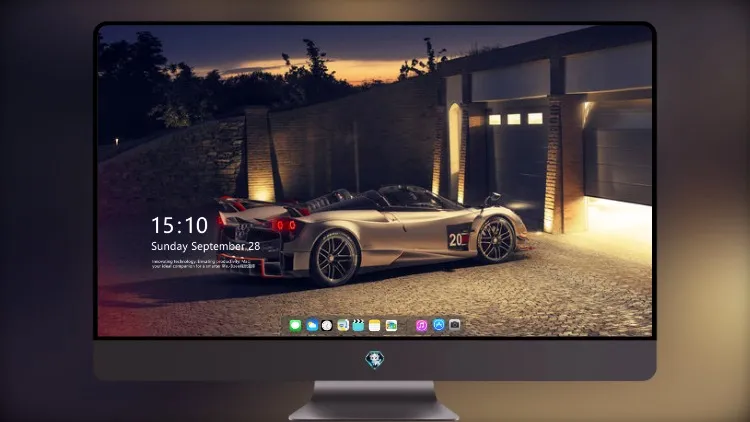This screenshot has height=422, width=750.
Task: Select the Sunday September 28 date text
Action: click(206, 246)
